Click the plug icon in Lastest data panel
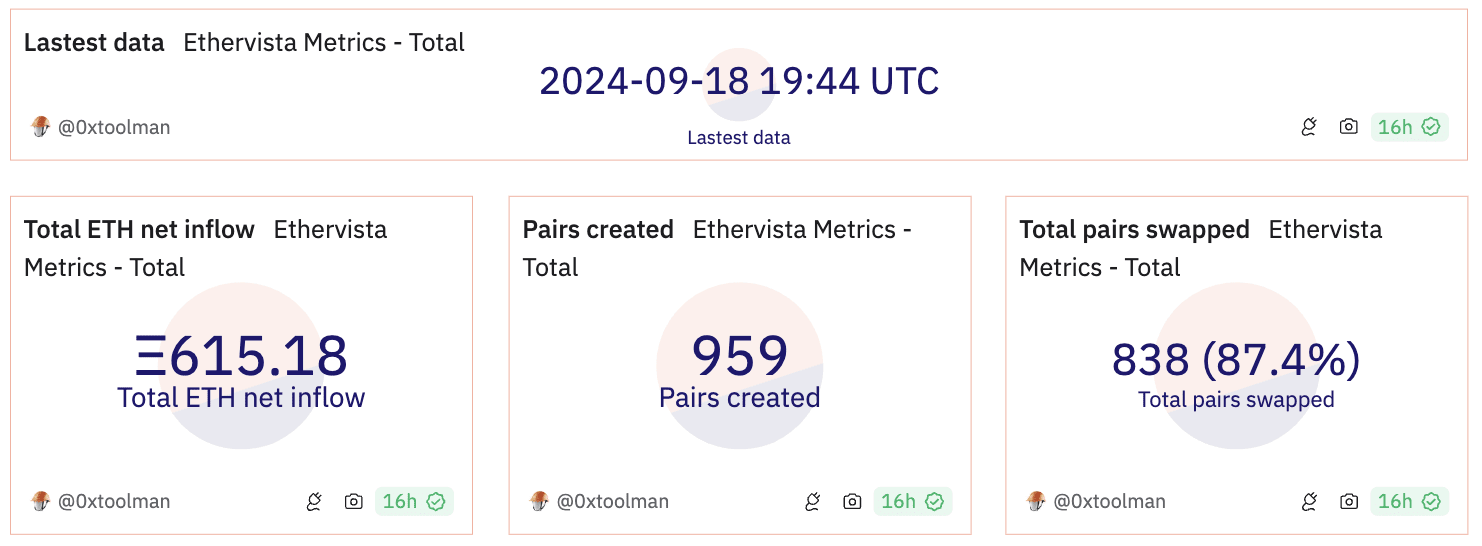Viewport: 1482px width, 546px height. click(x=1308, y=127)
